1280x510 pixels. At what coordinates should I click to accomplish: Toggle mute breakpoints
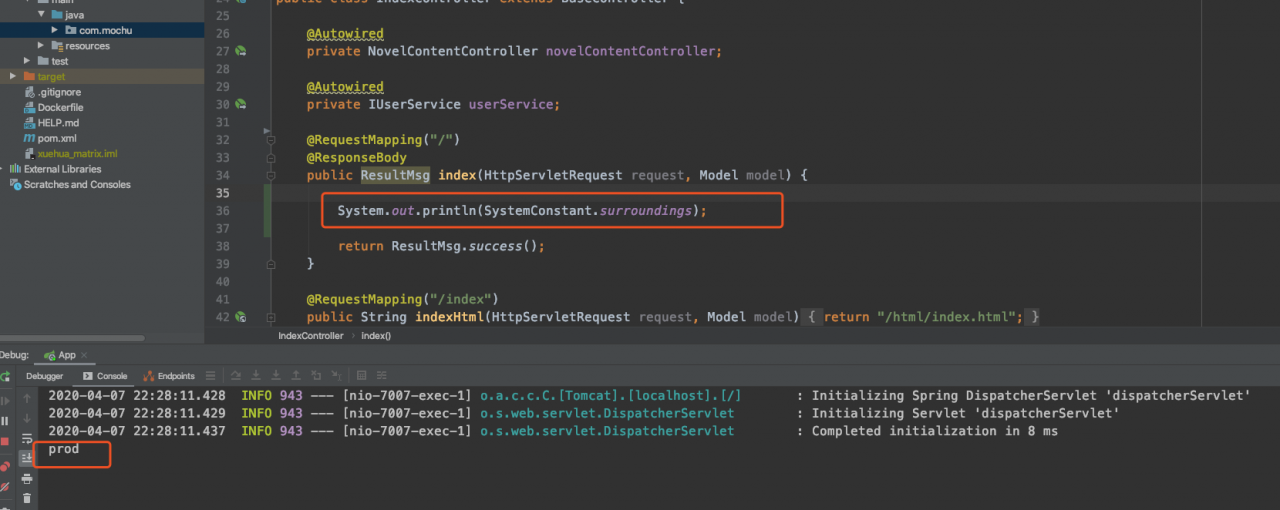(5, 487)
